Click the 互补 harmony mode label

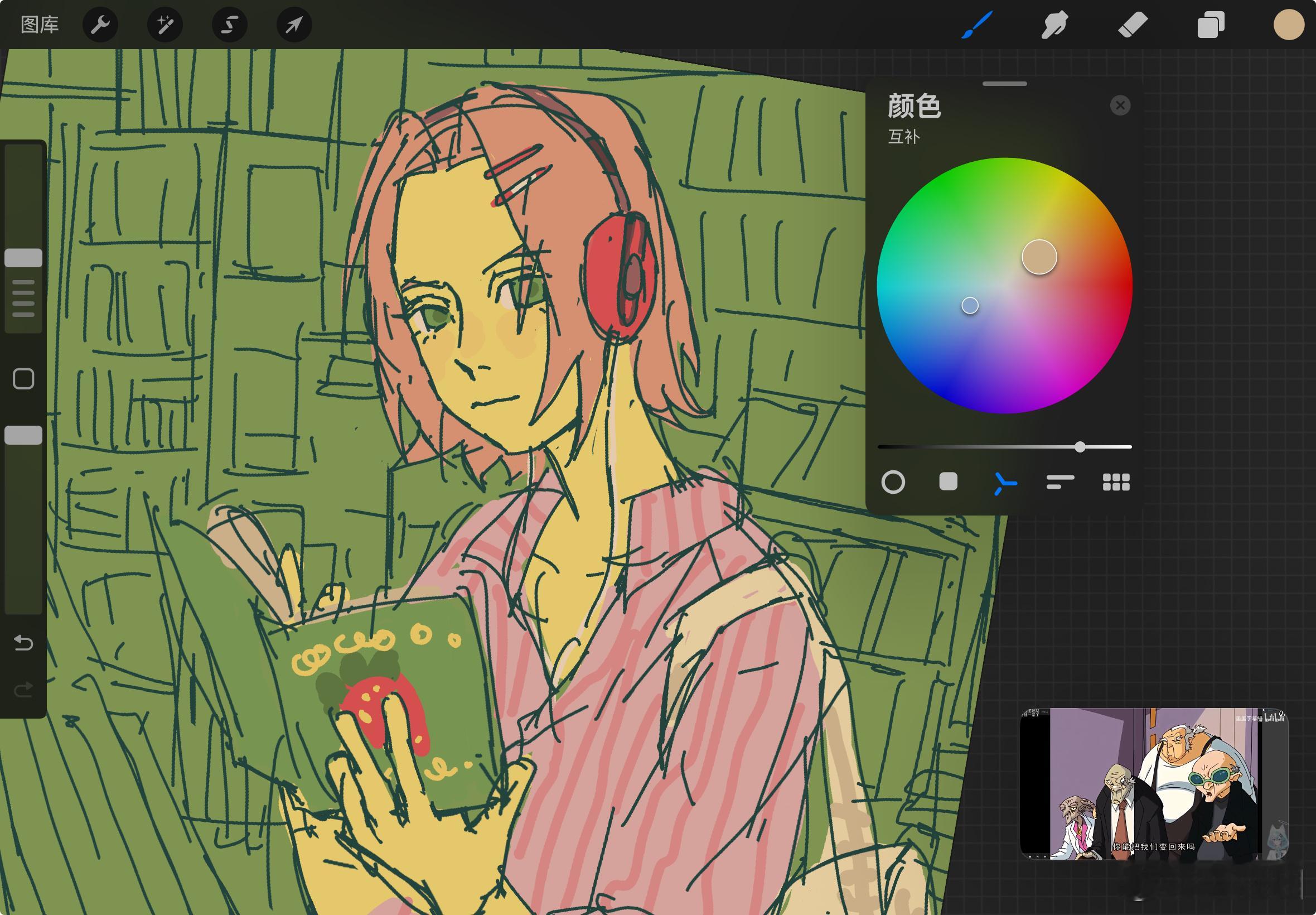[x=904, y=137]
